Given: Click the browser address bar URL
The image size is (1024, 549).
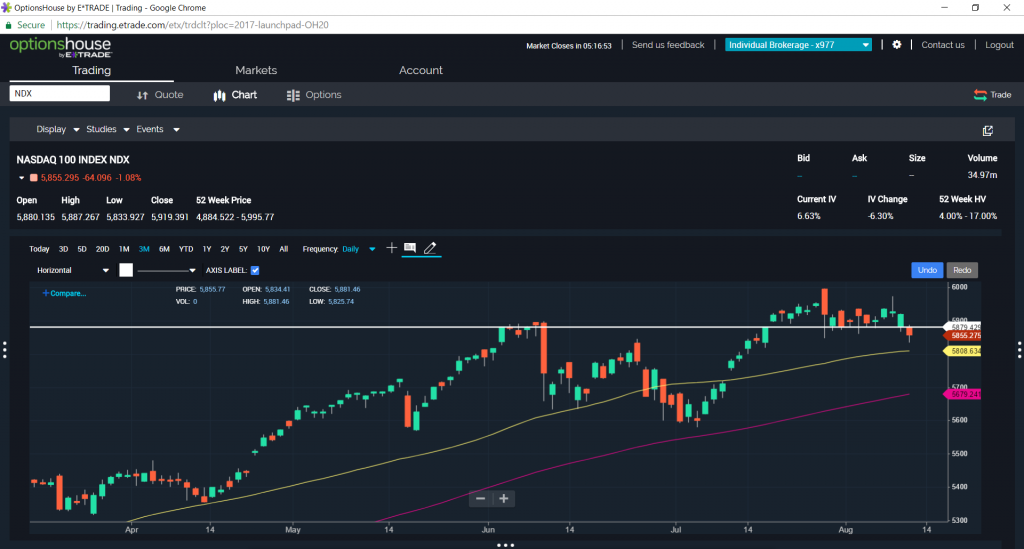Looking at the screenshot, I should coord(193,25).
